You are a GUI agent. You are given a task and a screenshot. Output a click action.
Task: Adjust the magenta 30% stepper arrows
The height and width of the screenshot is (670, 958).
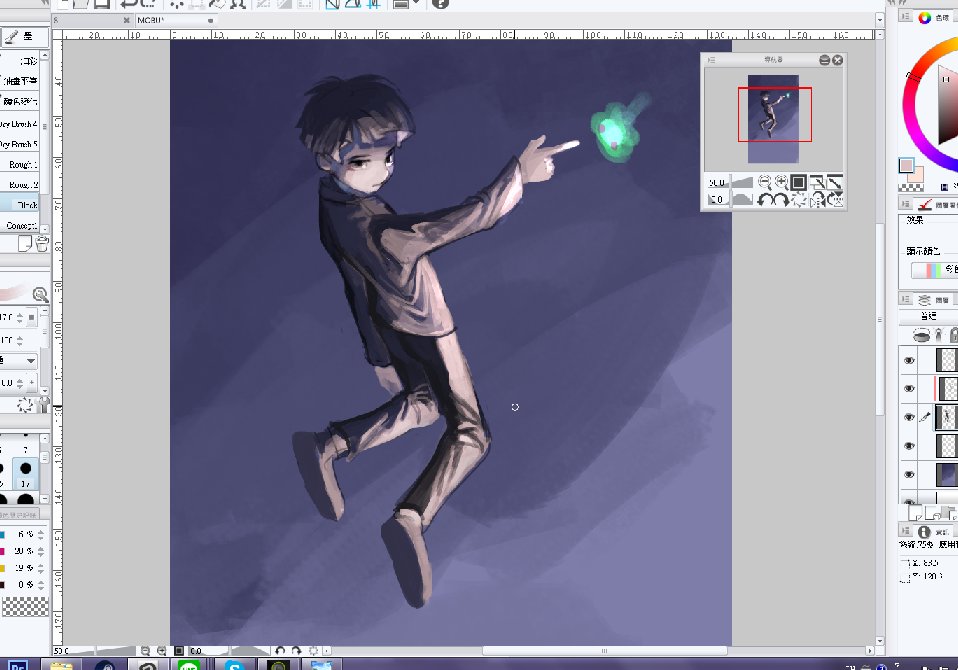(x=41, y=552)
